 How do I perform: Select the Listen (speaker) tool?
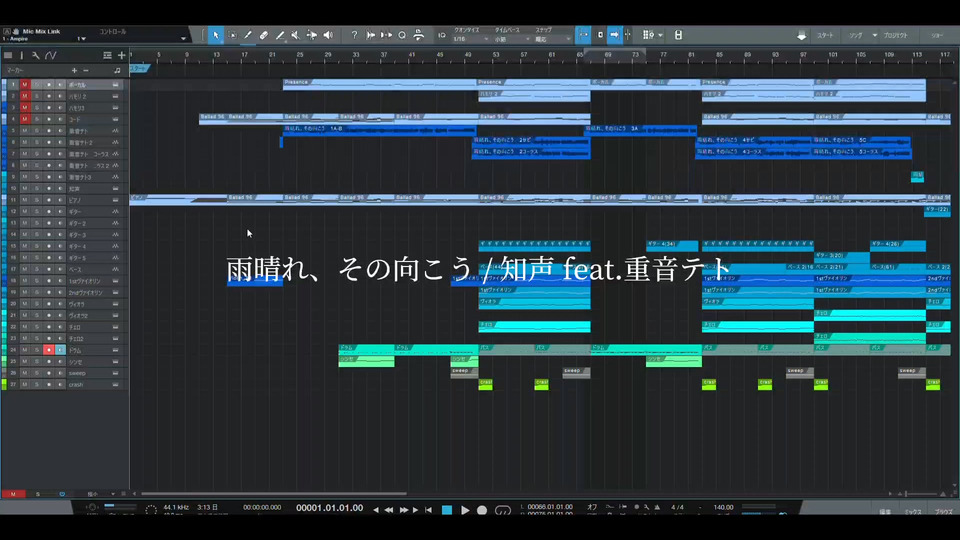click(328, 35)
